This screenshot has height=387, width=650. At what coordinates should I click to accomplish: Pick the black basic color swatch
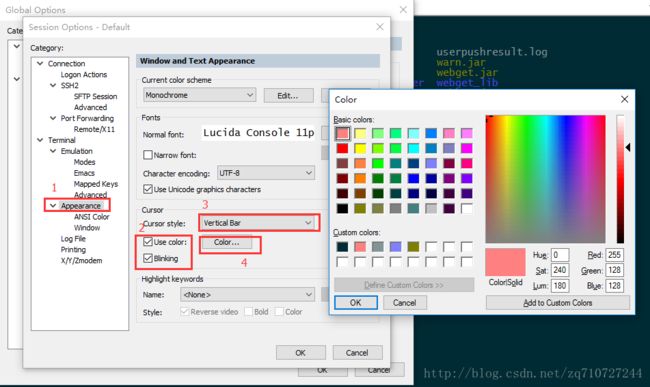coord(342,208)
